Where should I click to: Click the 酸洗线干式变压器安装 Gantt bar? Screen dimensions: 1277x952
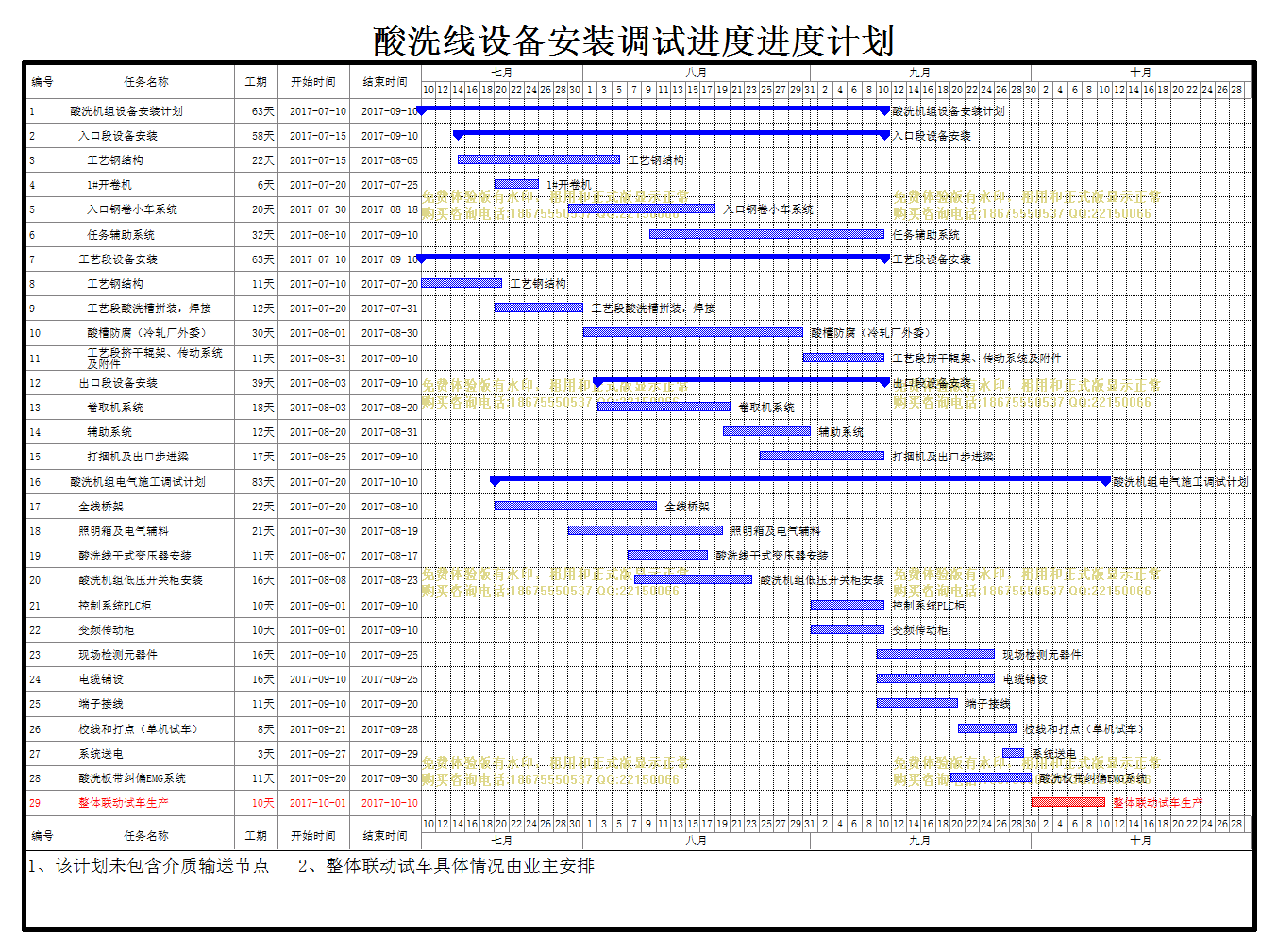tap(667, 555)
